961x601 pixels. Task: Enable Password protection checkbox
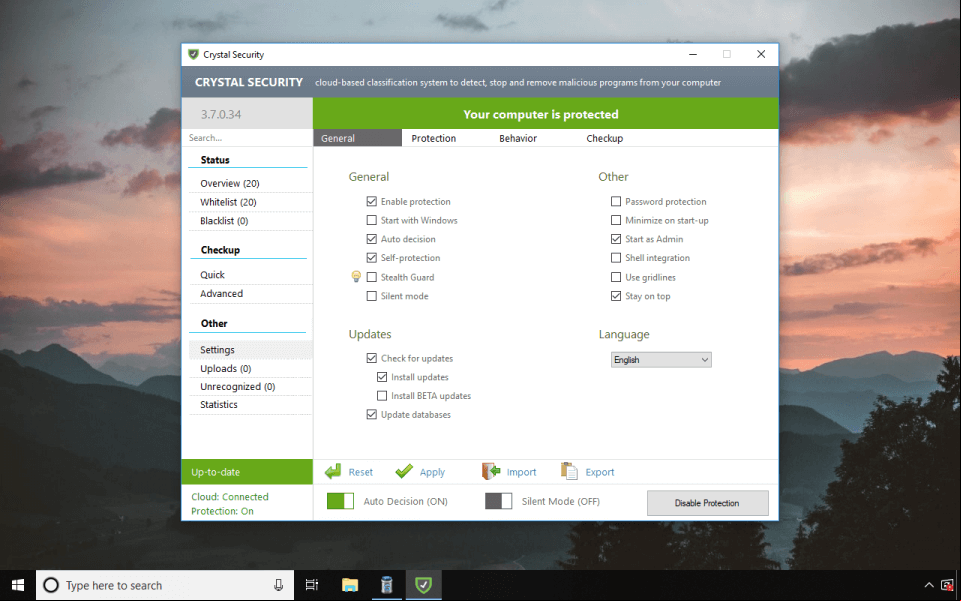[616, 201]
